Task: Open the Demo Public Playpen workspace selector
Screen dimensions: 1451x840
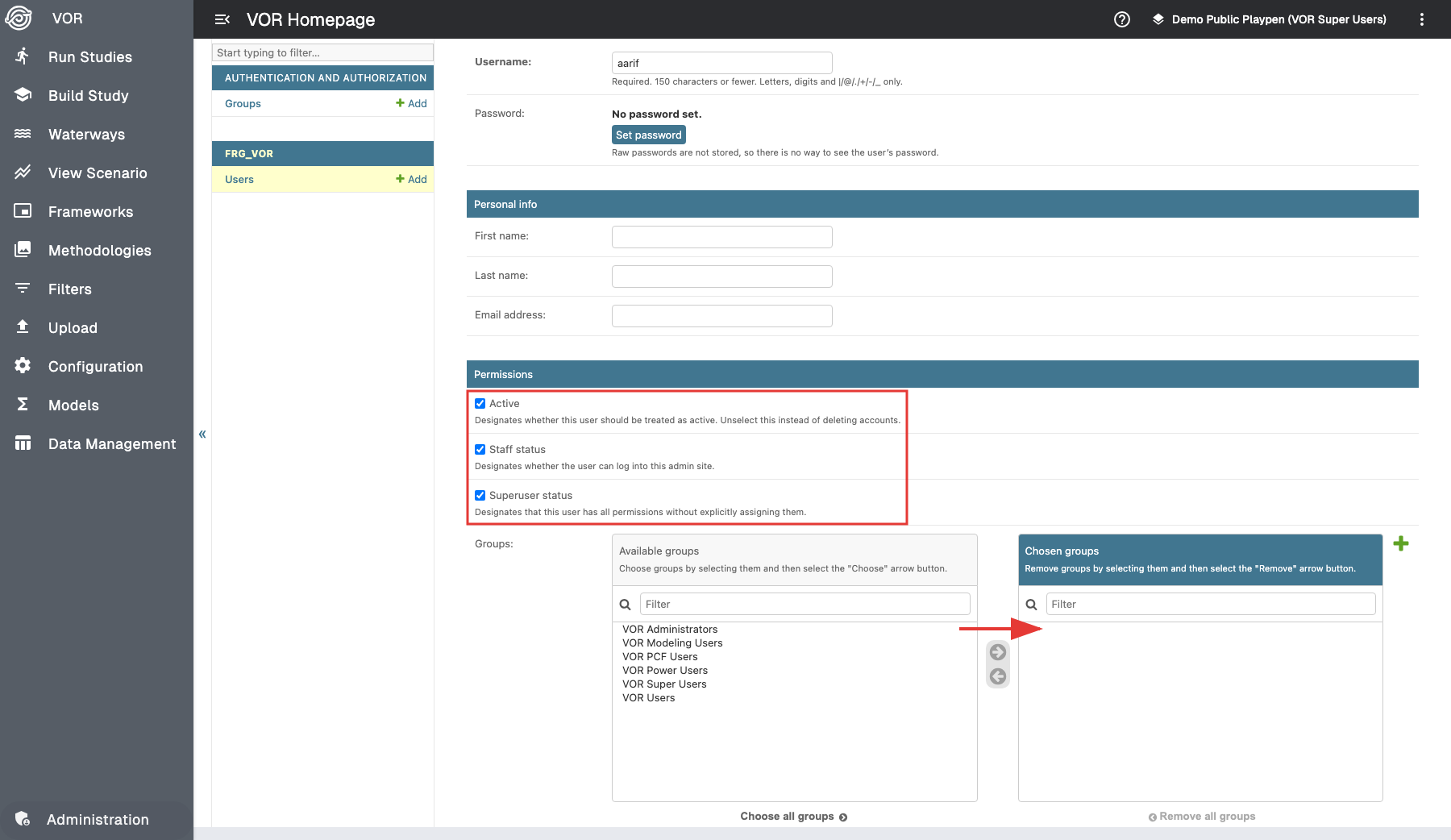Action: tap(1269, 19)
